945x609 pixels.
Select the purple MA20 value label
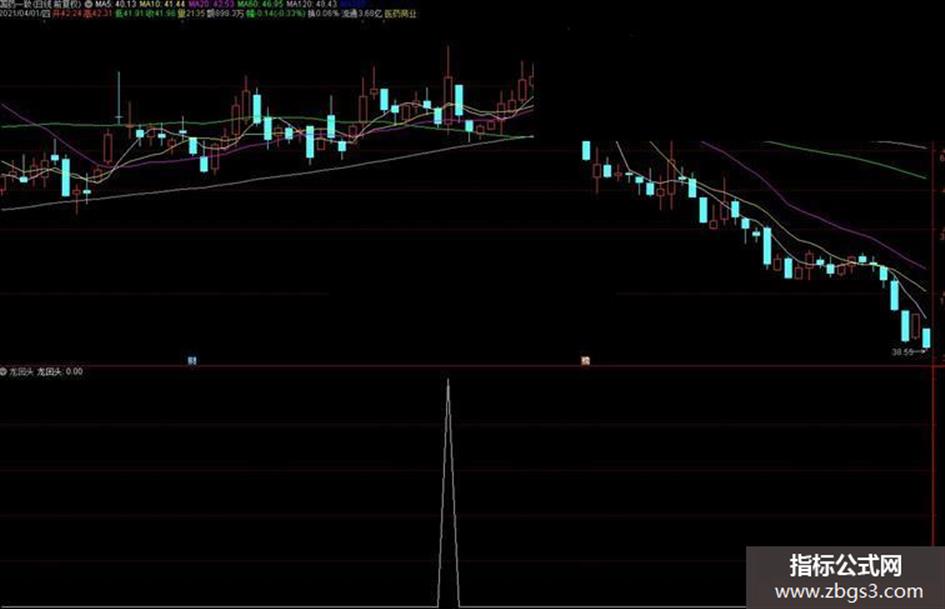pyautogui.click(x=211, y=4)
